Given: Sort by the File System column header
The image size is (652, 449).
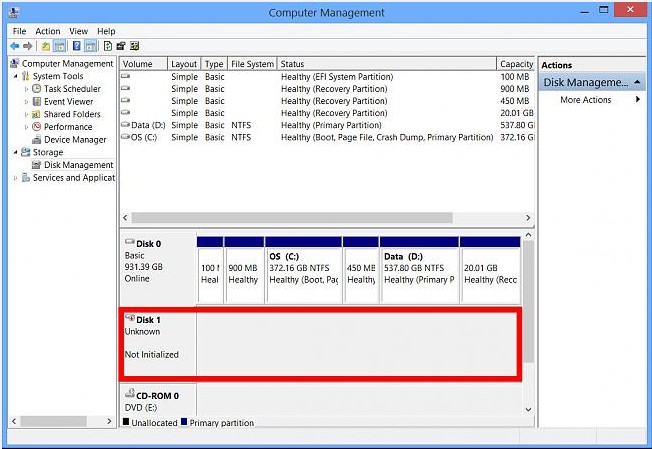Looking at the screenshot, I should 252,64.
